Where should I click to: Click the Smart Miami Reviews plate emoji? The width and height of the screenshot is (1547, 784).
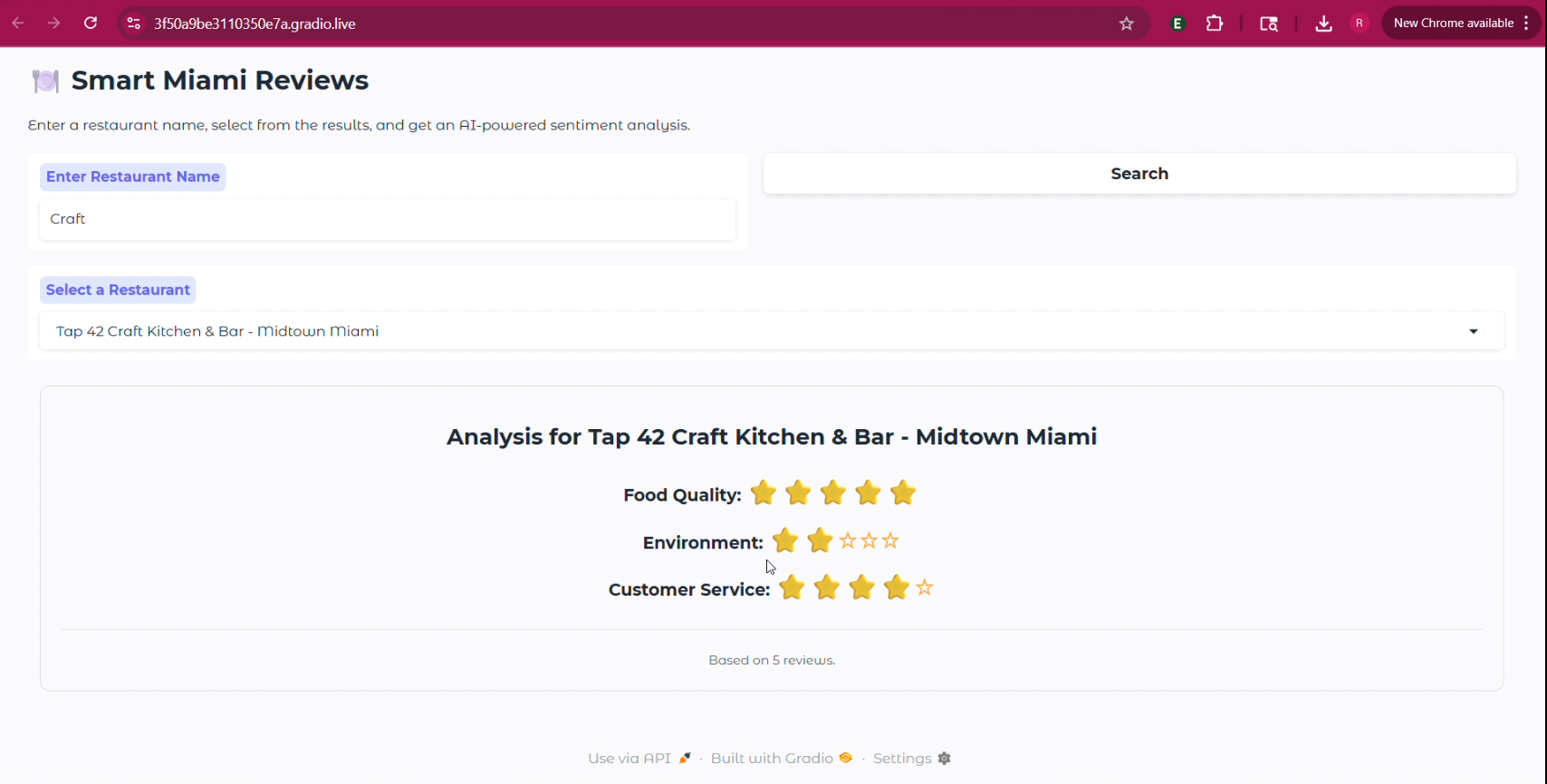tap(45, 81)
